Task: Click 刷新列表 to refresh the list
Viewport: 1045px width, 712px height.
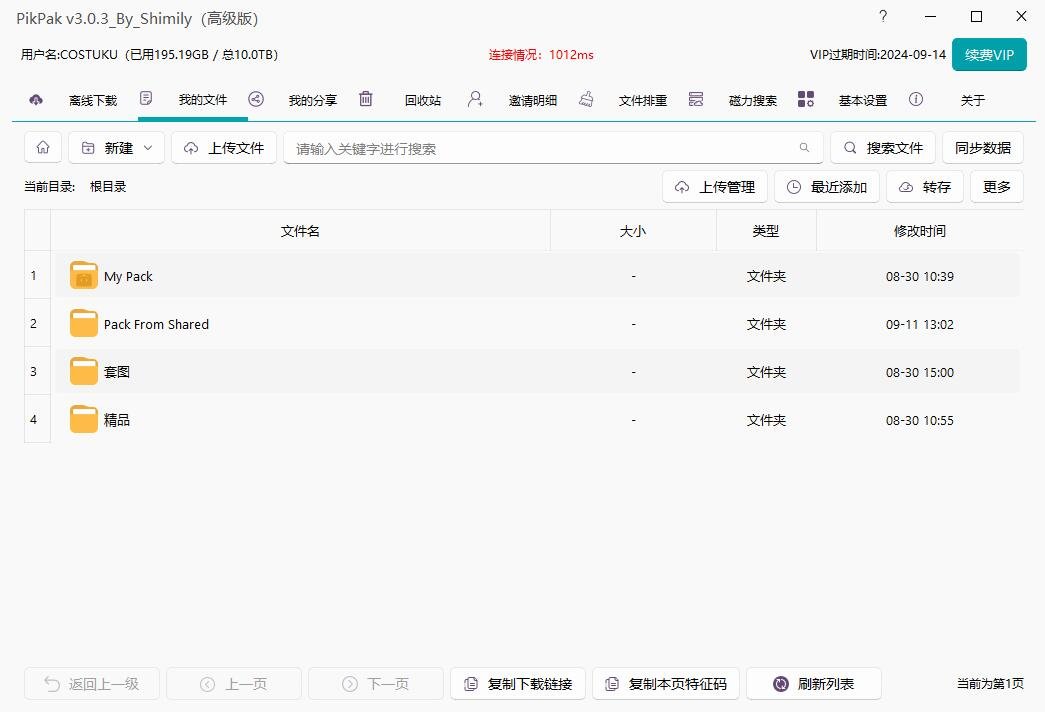Action: point(813,684)
